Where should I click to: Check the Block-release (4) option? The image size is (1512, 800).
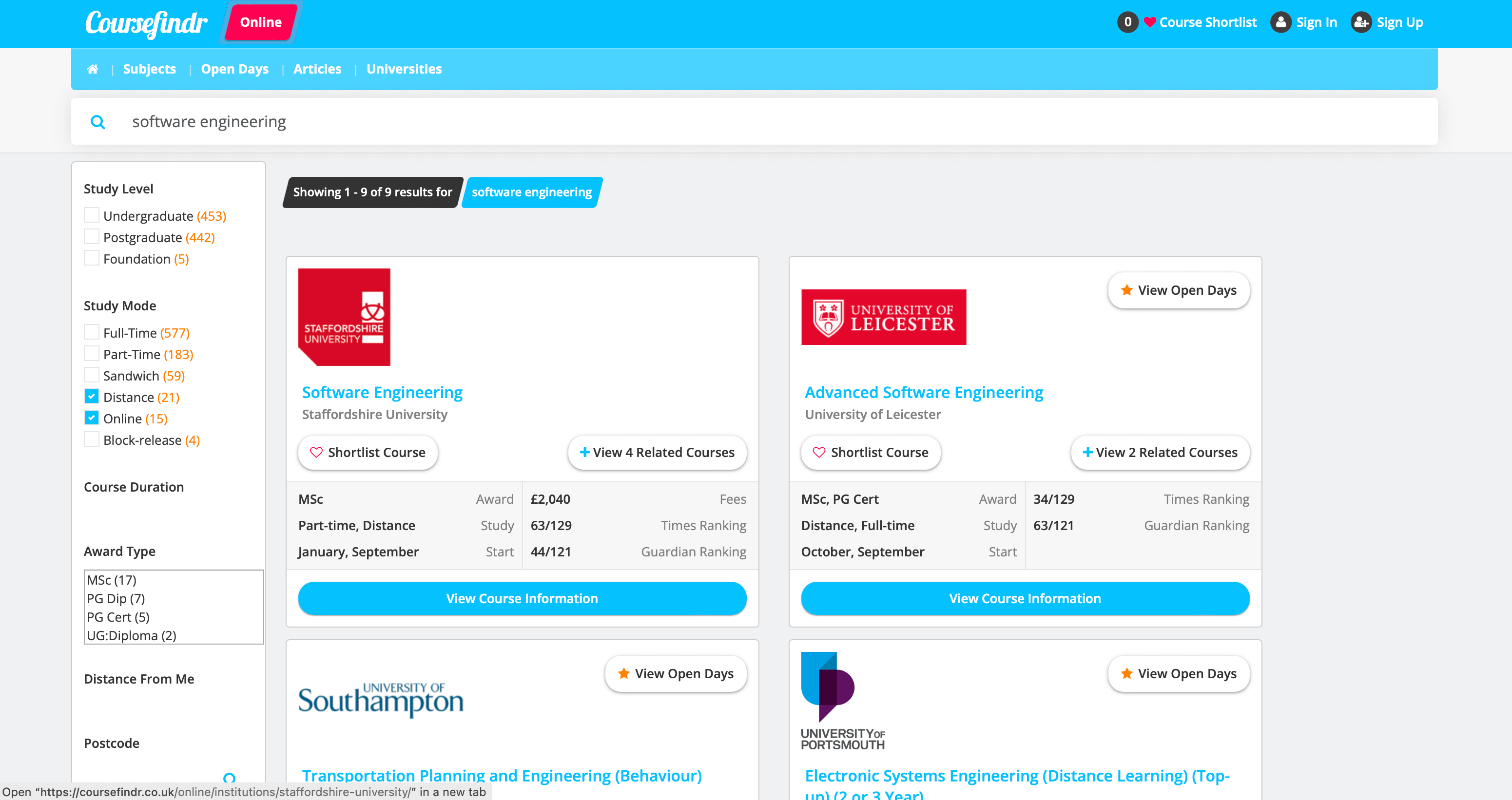click(91, 439)
